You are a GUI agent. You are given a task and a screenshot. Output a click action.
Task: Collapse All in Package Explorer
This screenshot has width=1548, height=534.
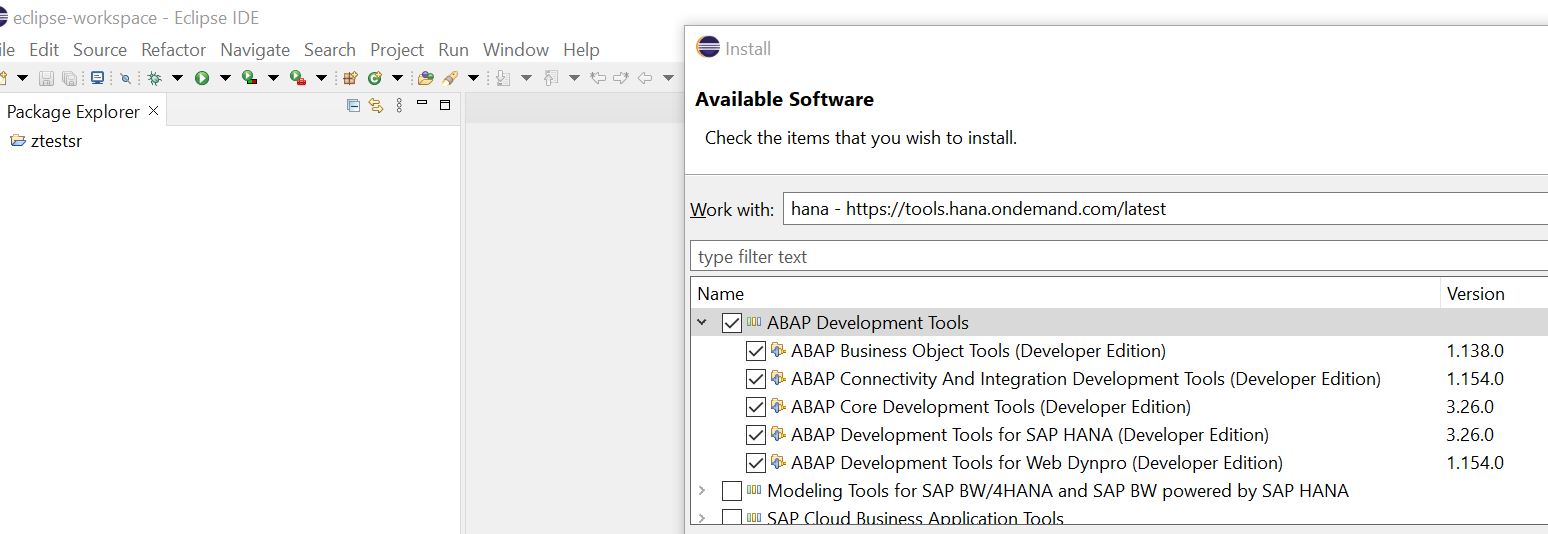353,105
